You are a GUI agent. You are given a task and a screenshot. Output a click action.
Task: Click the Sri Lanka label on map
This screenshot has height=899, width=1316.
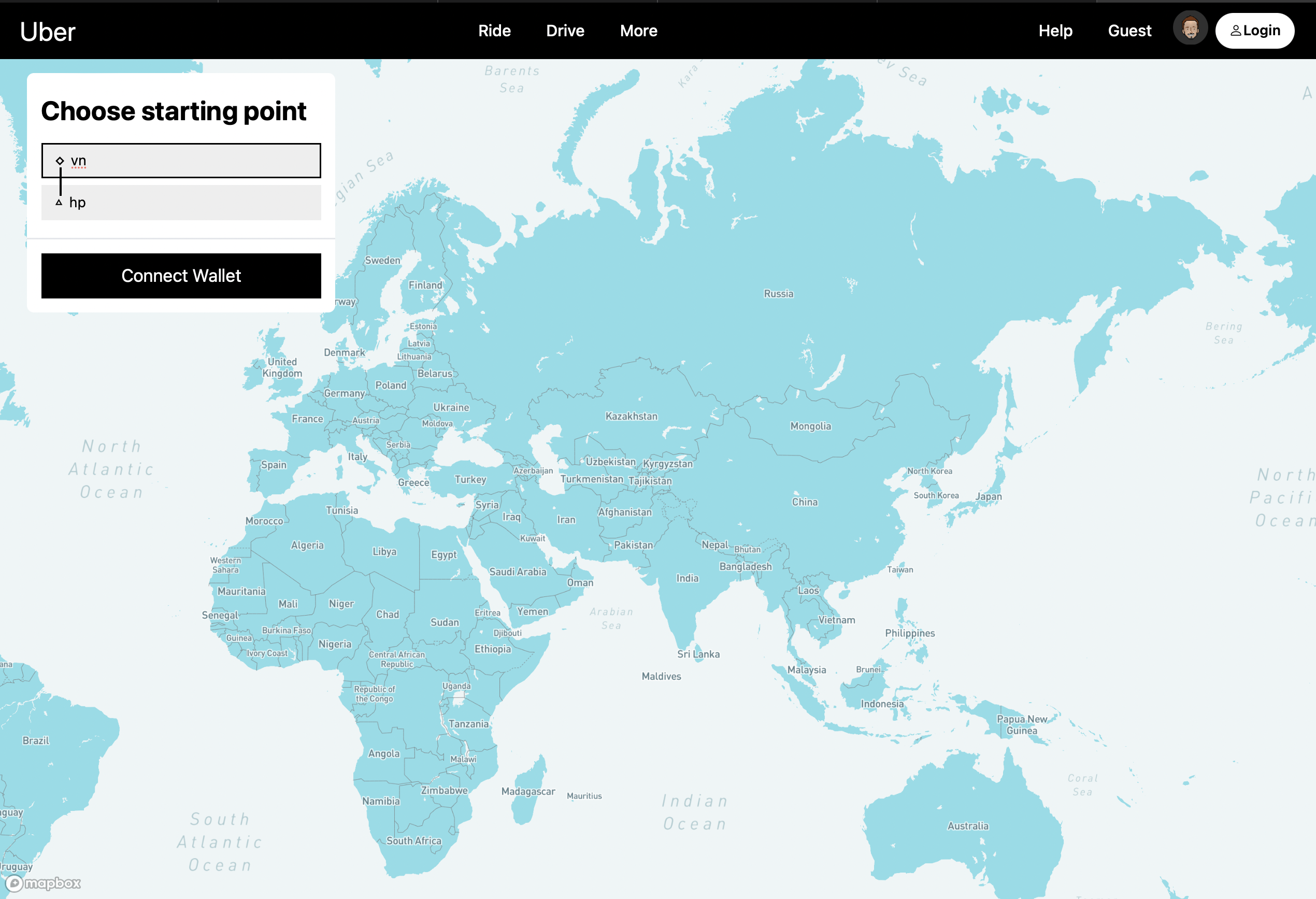point(698,654)
